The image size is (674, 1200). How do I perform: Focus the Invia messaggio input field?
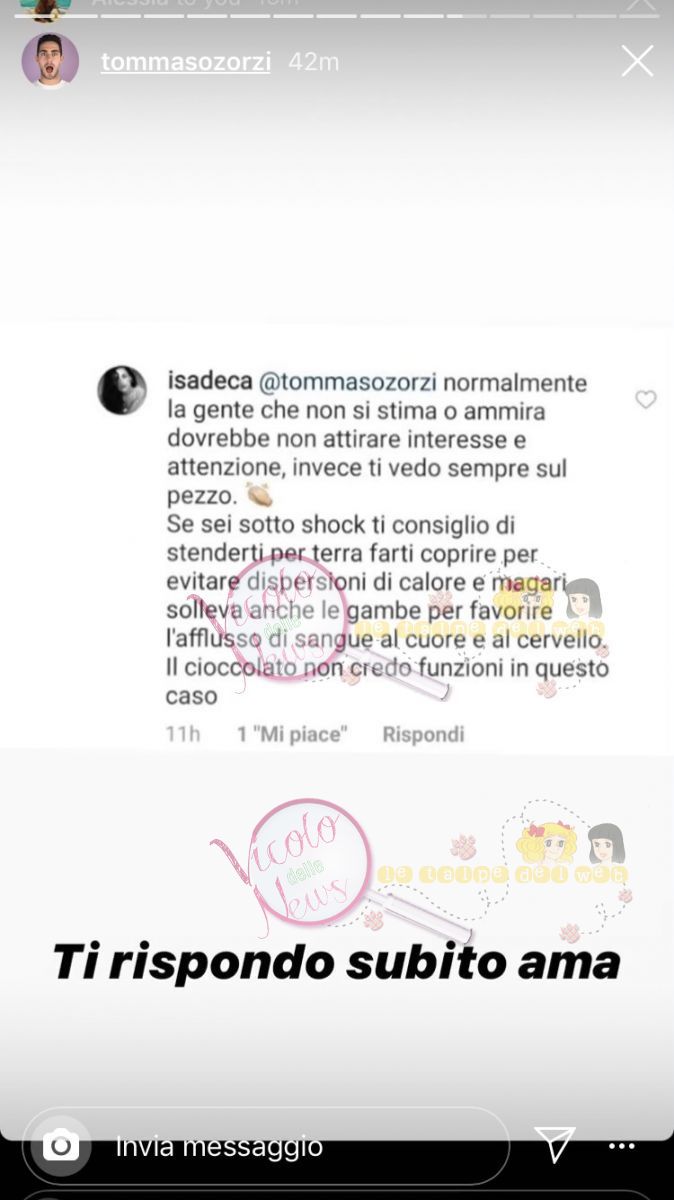266,1146
